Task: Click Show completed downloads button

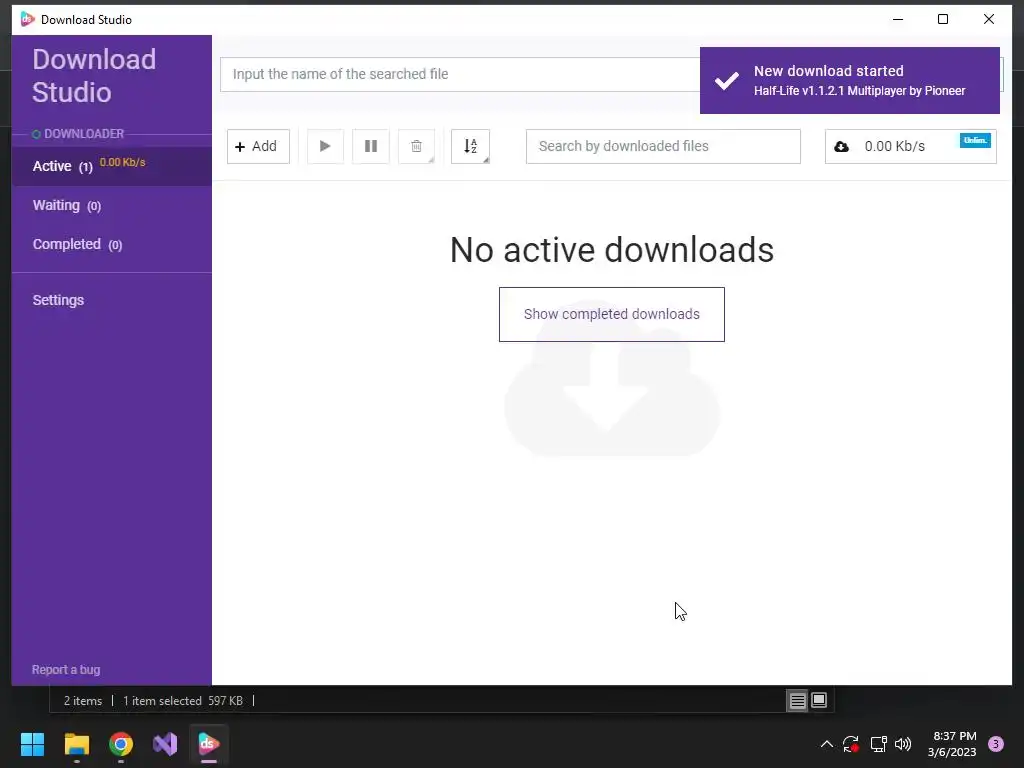Action: click(x=612, y=314)
